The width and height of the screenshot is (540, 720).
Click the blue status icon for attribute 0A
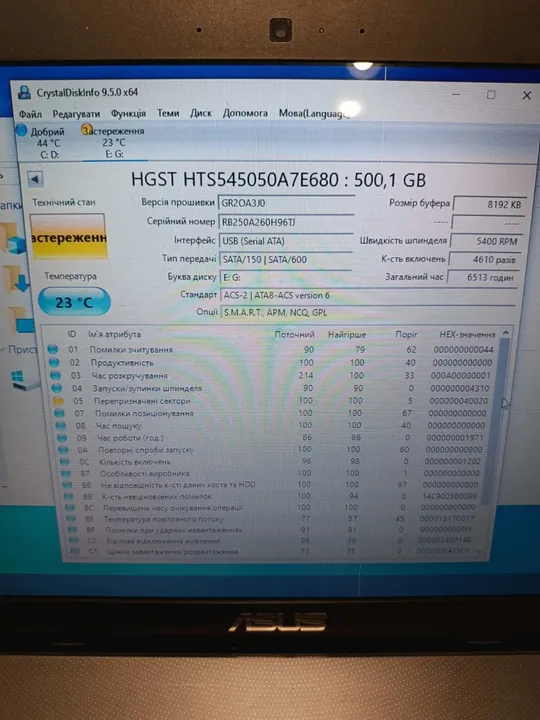63,450
